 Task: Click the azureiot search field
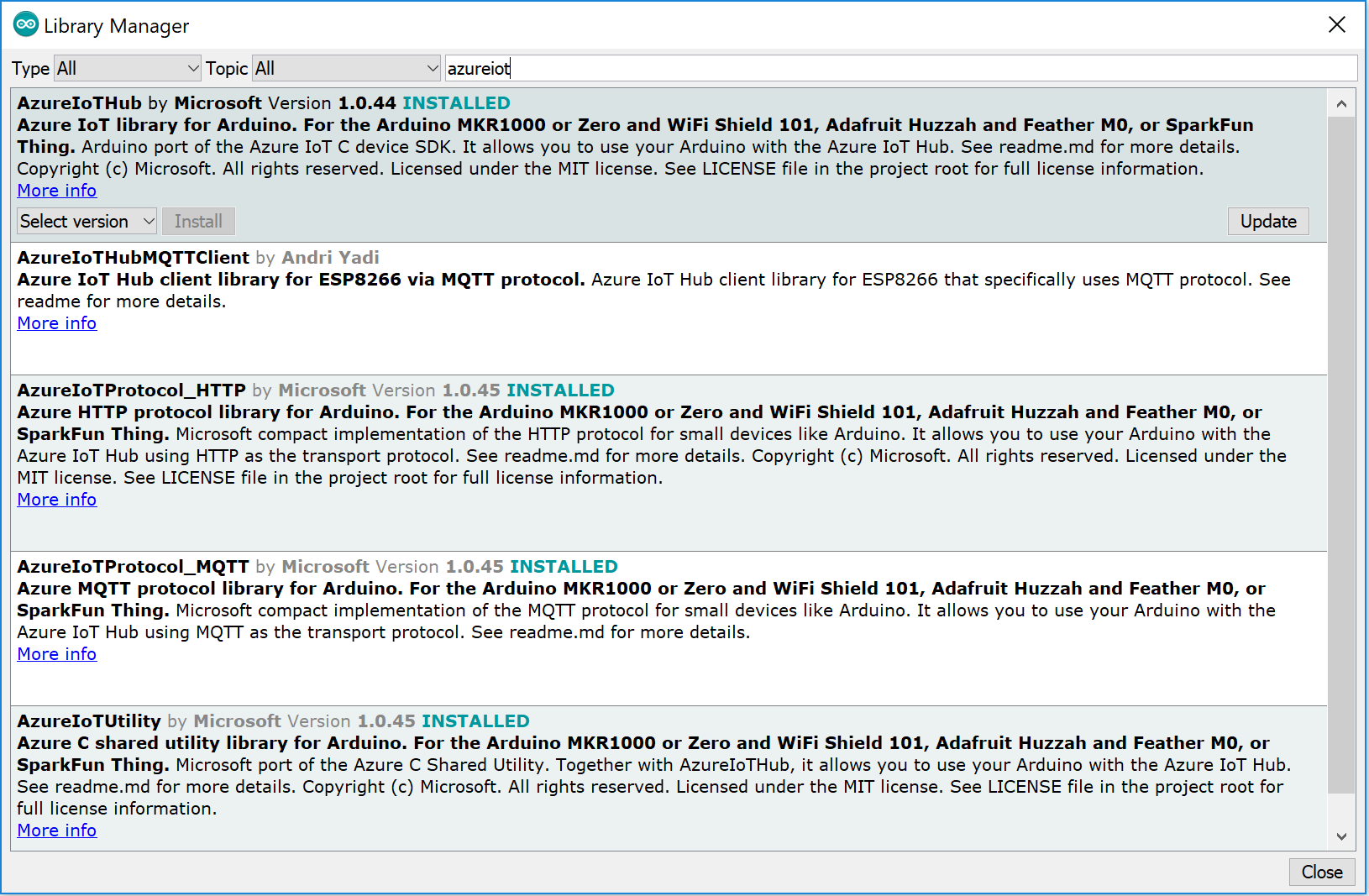[x=899, y=68]
